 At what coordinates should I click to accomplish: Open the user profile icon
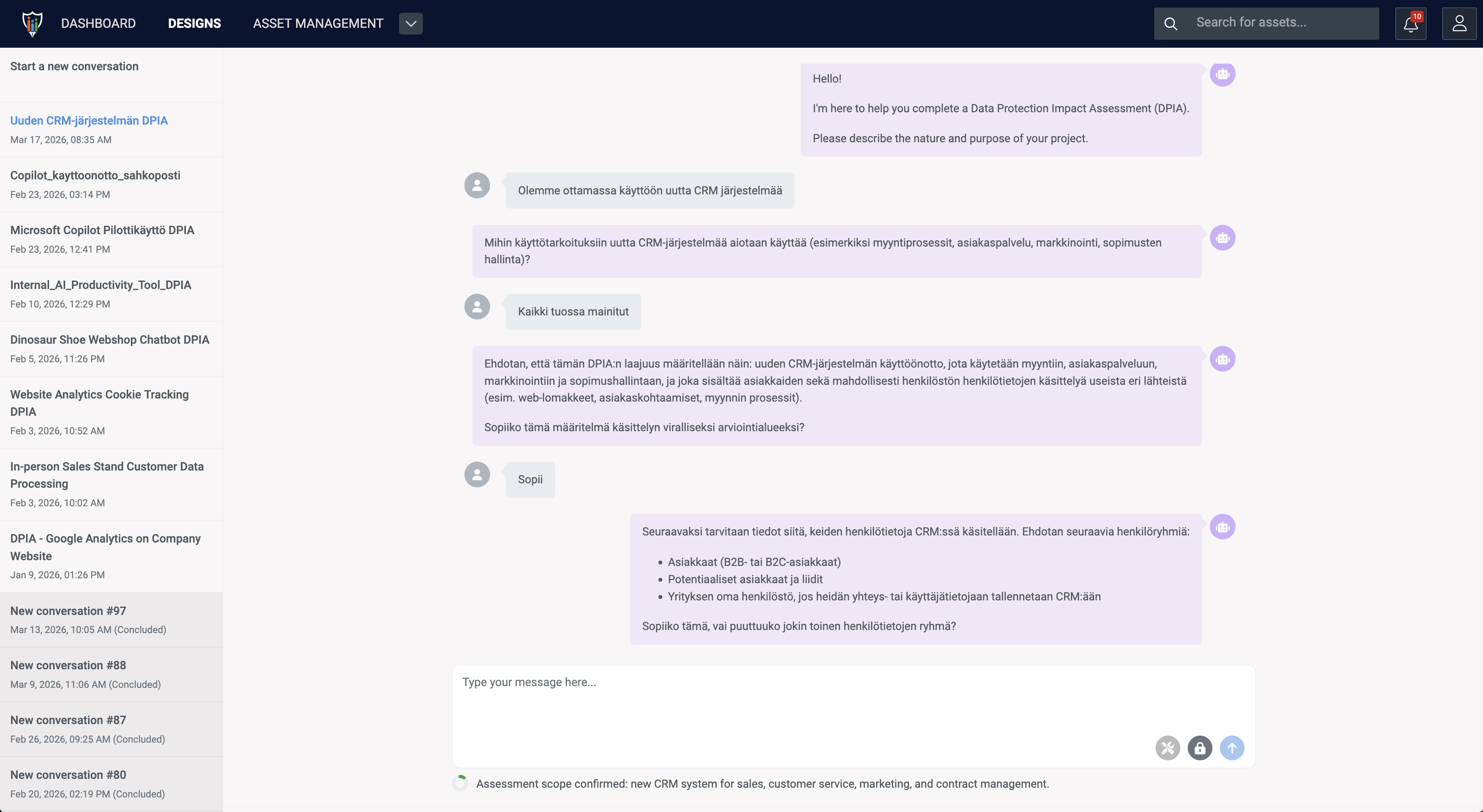coord(1459,23)
